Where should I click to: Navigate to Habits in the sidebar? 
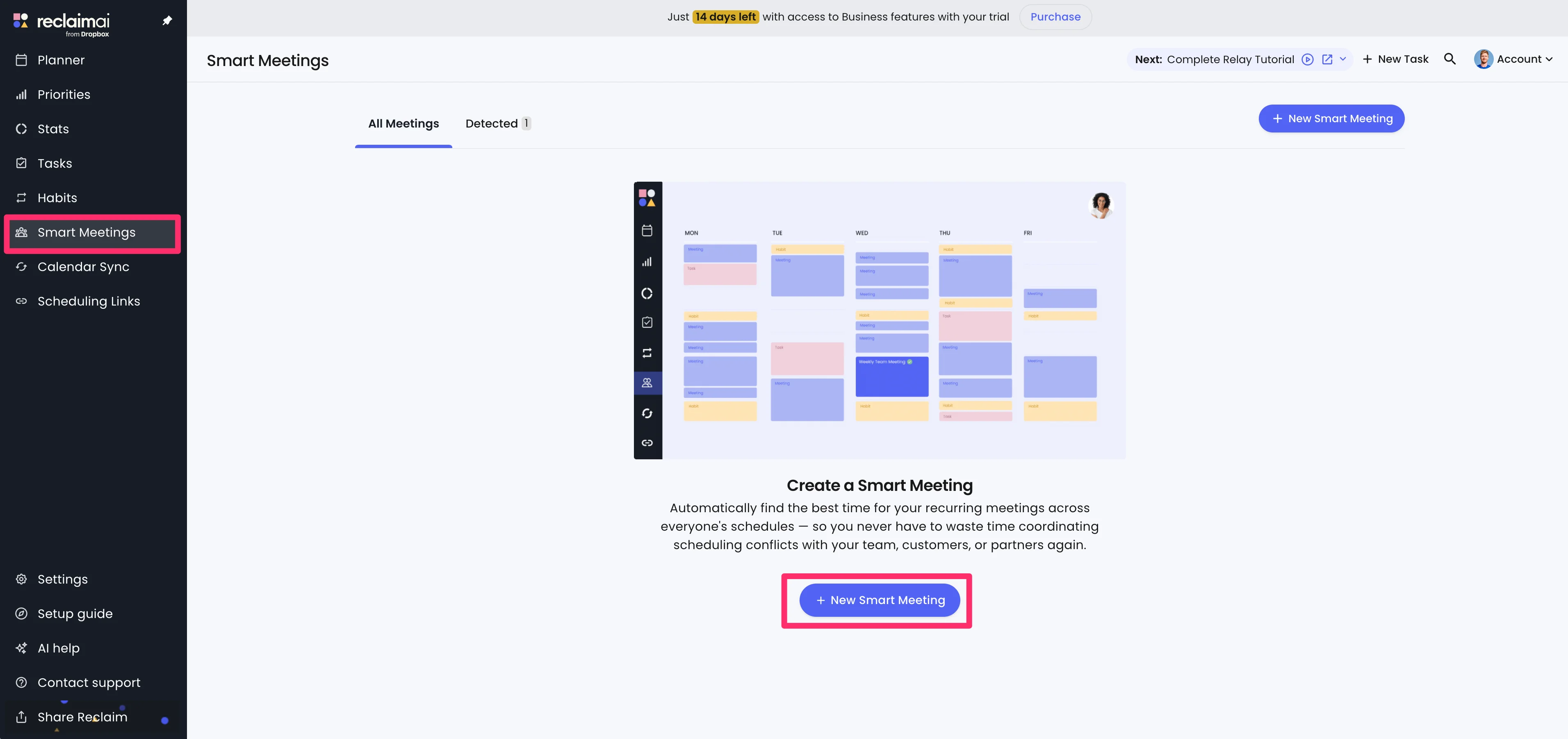pos(57,198)
